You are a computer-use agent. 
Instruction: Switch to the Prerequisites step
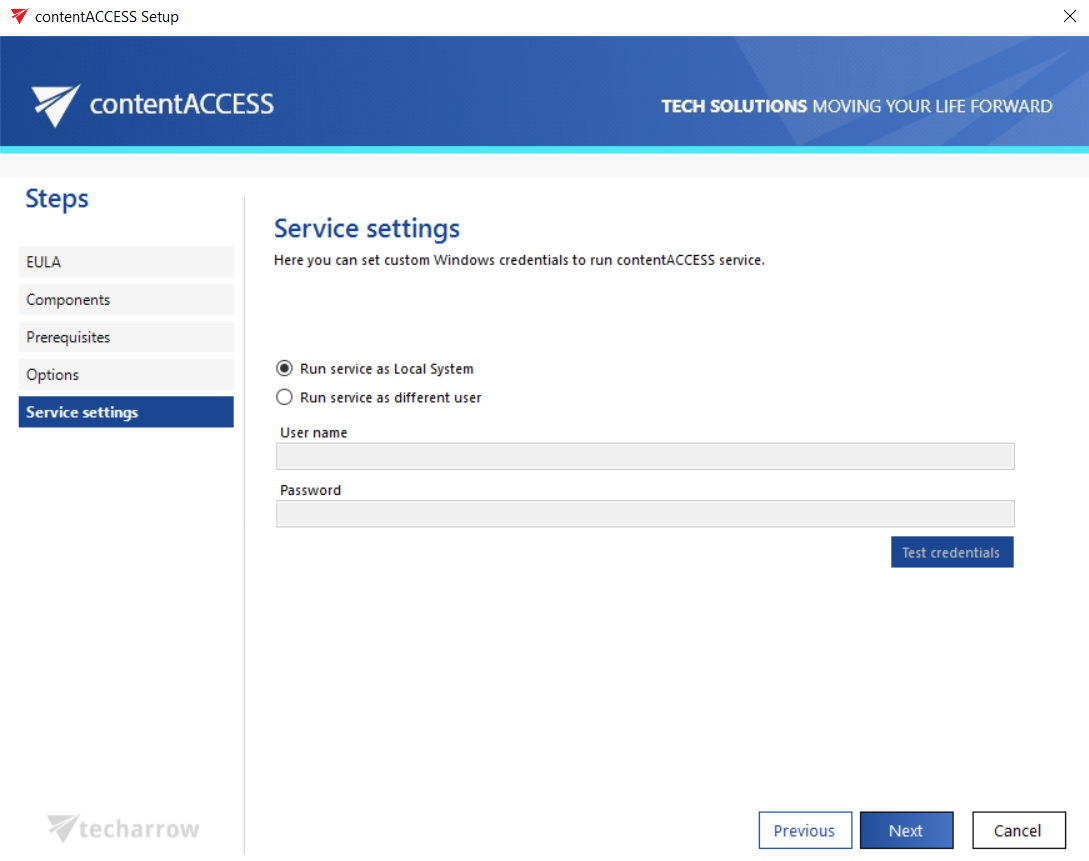[x=126, y=337]
